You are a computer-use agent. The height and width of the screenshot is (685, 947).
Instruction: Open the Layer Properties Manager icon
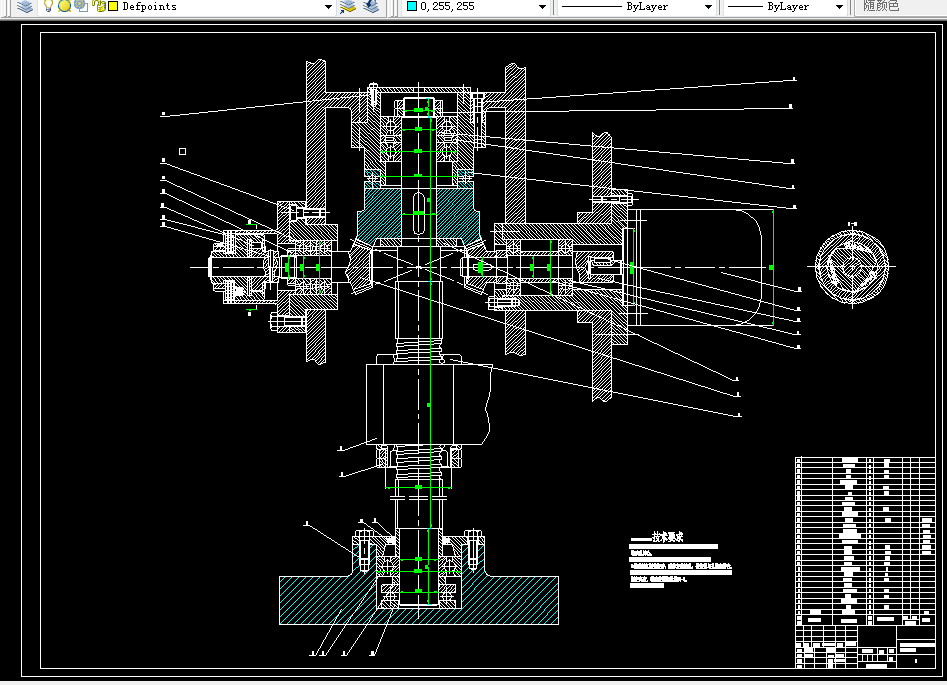click(24, 6)
